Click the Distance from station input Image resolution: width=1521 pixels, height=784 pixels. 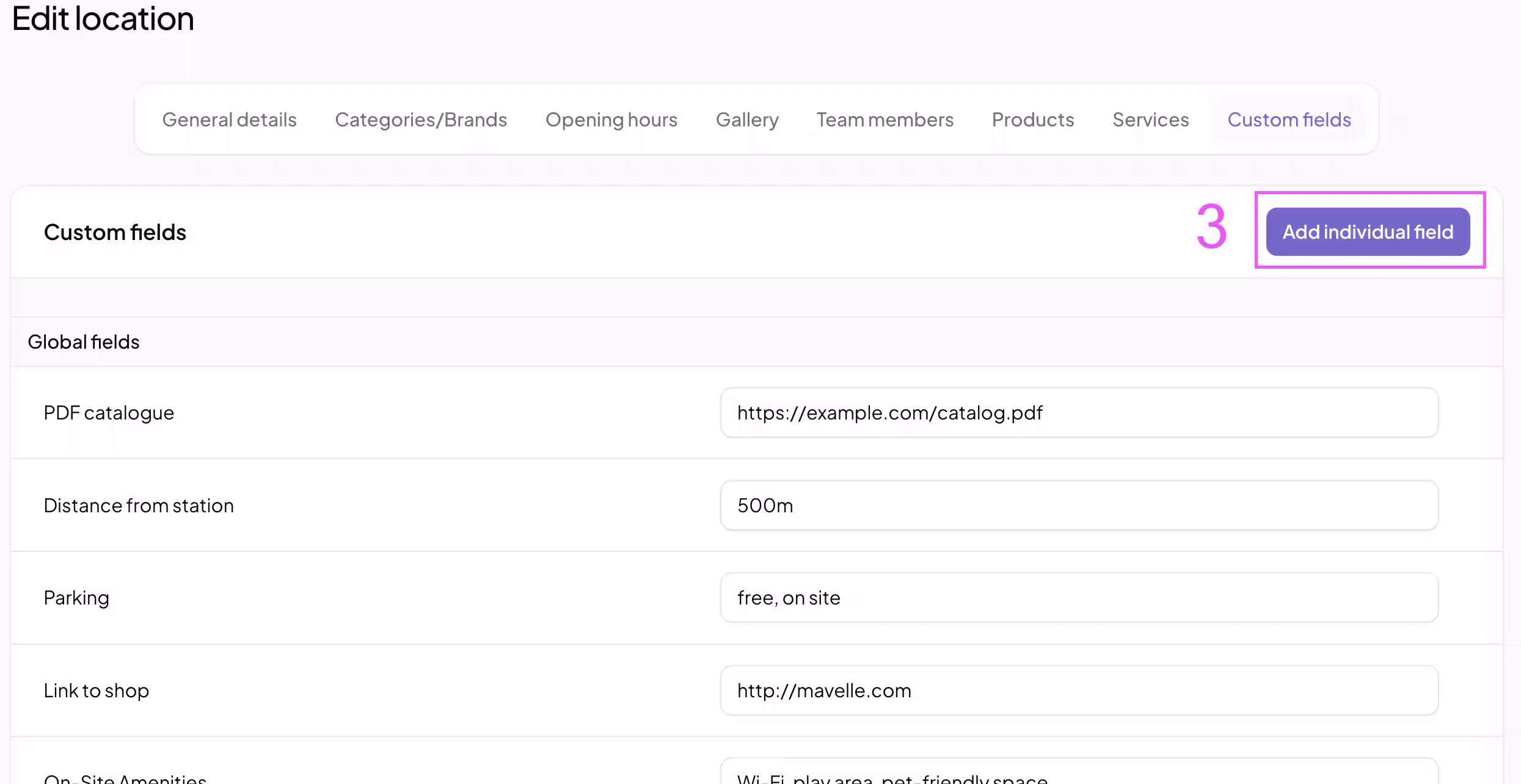point(1079,506)
